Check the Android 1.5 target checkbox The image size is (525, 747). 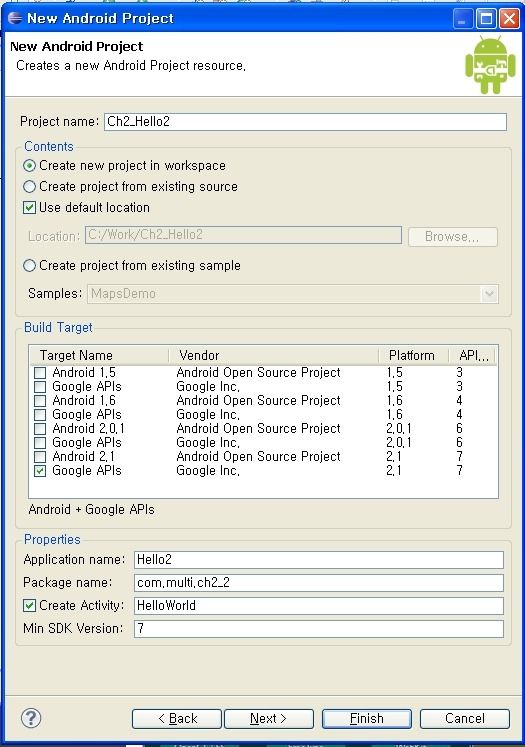[x=40, y=373]
